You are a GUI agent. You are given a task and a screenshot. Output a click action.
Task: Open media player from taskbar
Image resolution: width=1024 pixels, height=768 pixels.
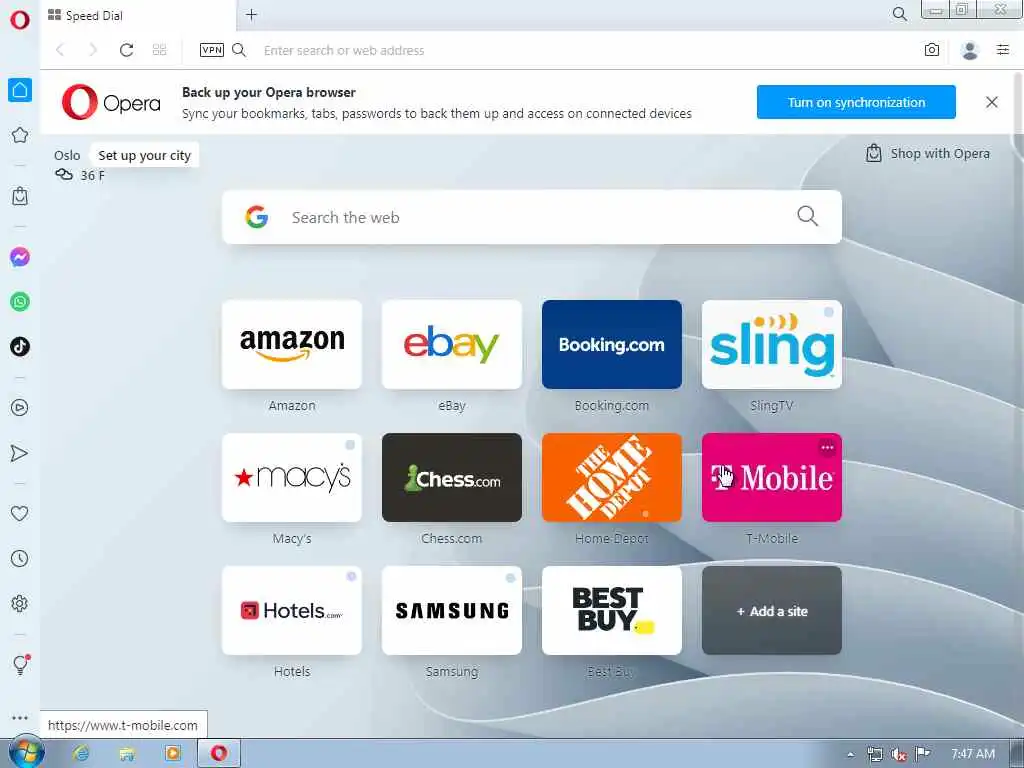[x=173, y=754]
